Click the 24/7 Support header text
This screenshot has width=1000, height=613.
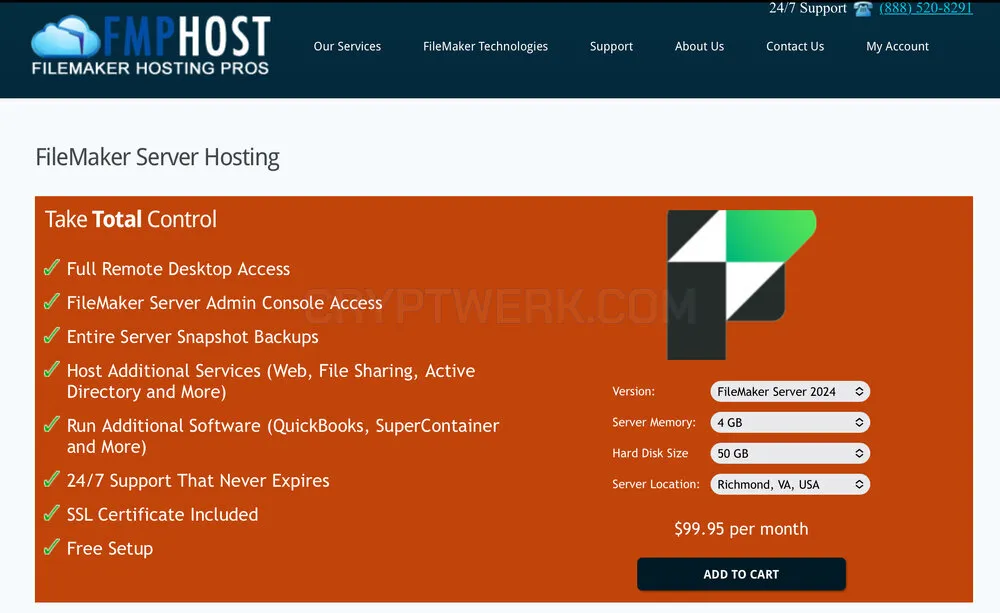[x=807, y=8]
